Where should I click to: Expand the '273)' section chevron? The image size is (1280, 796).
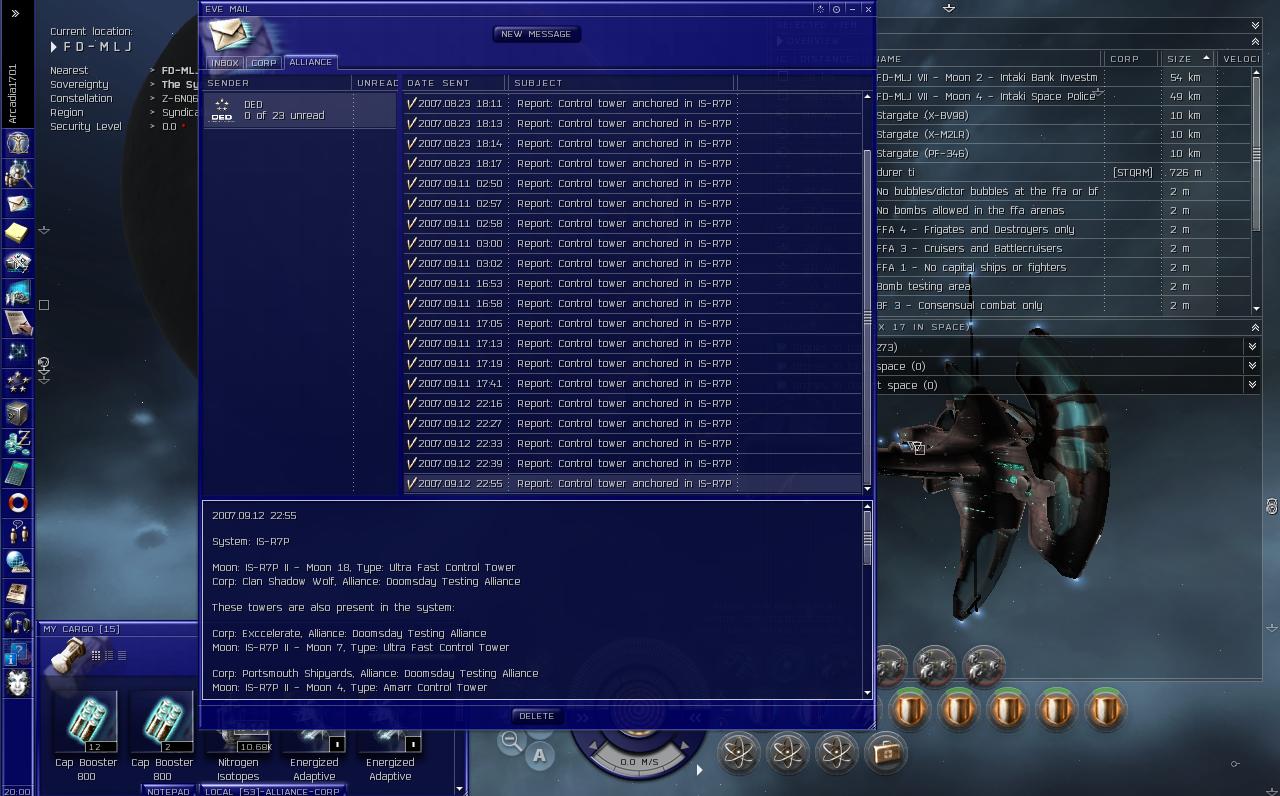1252,347
